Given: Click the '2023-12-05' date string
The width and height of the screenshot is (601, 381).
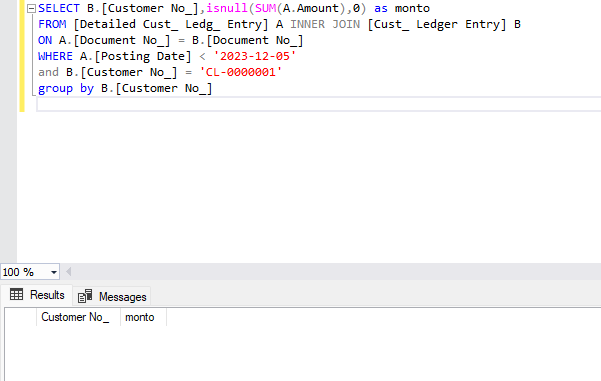Looking at the screenshot, I should click(x=255, y=56).
